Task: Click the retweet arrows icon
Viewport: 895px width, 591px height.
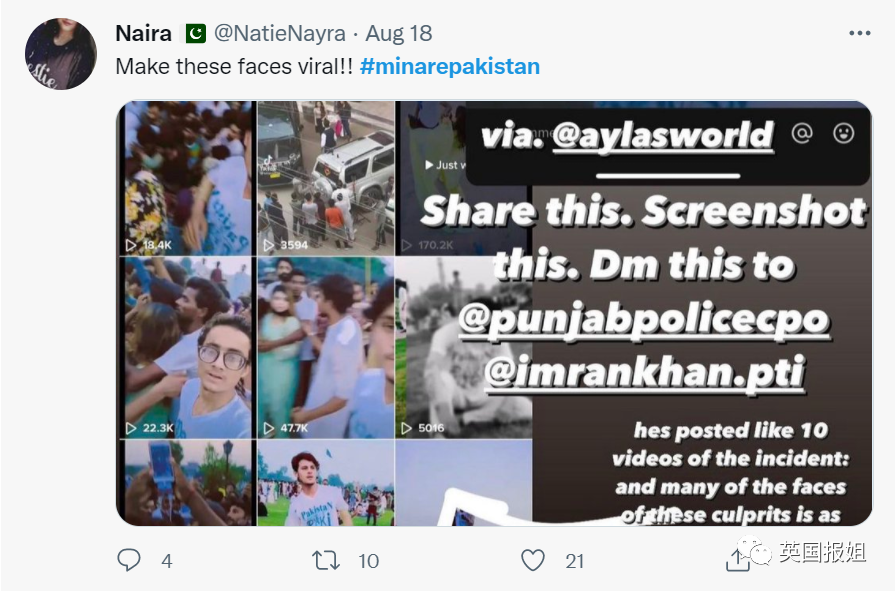Action: 326,560
